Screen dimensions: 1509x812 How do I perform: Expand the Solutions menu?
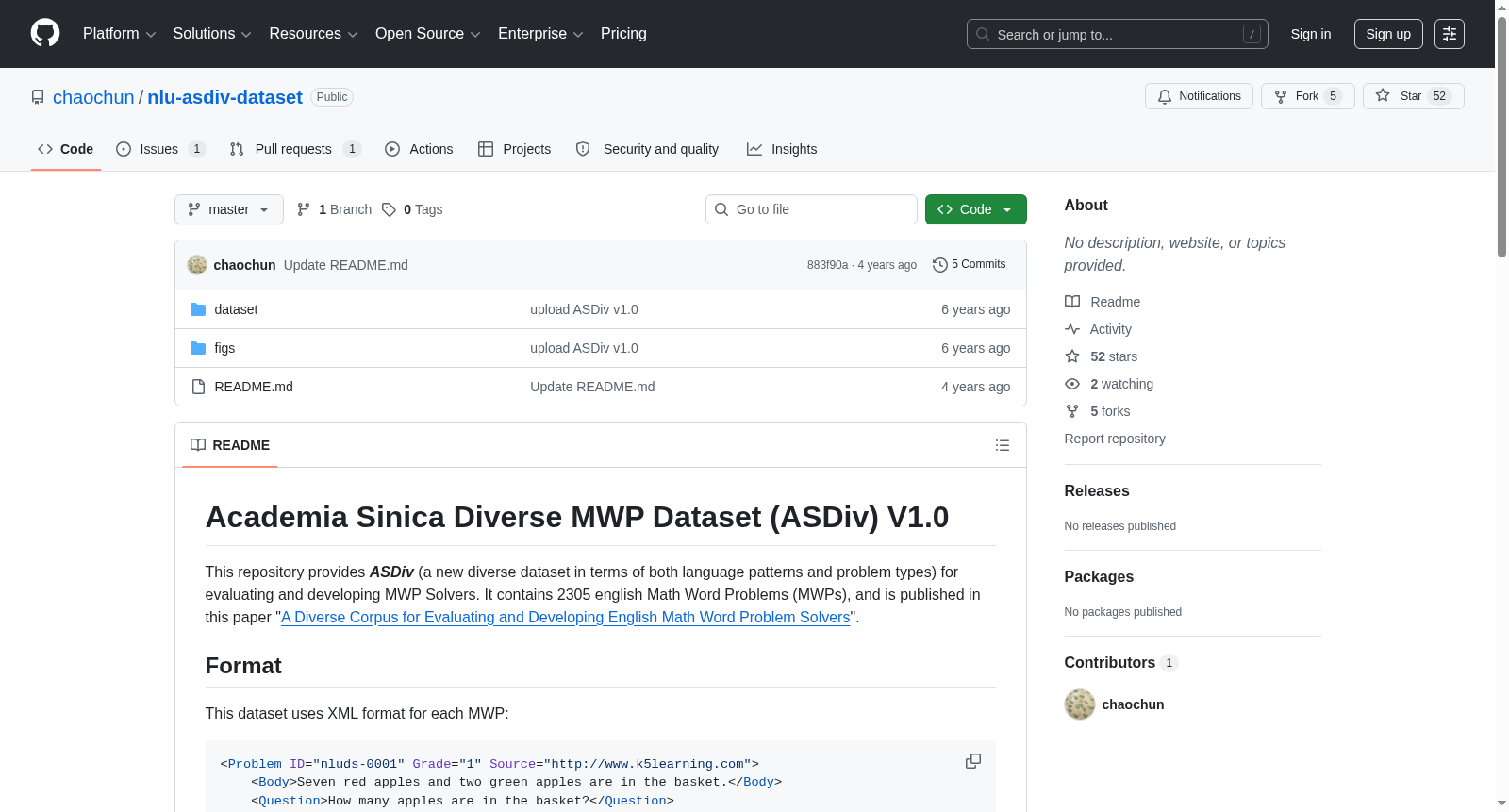pos(212,34)
